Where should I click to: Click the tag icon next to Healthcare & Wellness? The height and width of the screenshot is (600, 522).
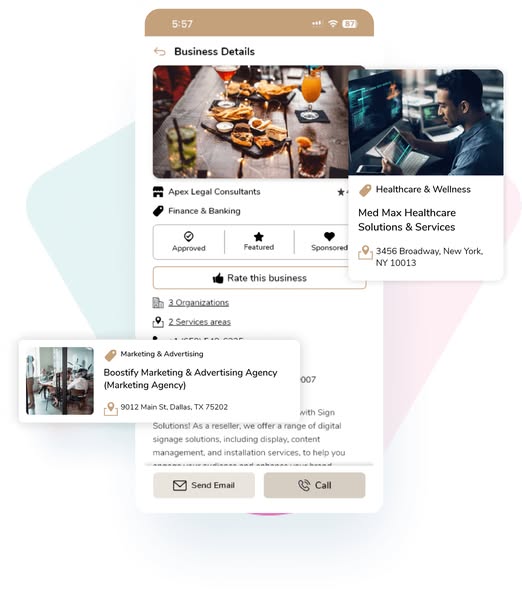click(365, 190)
